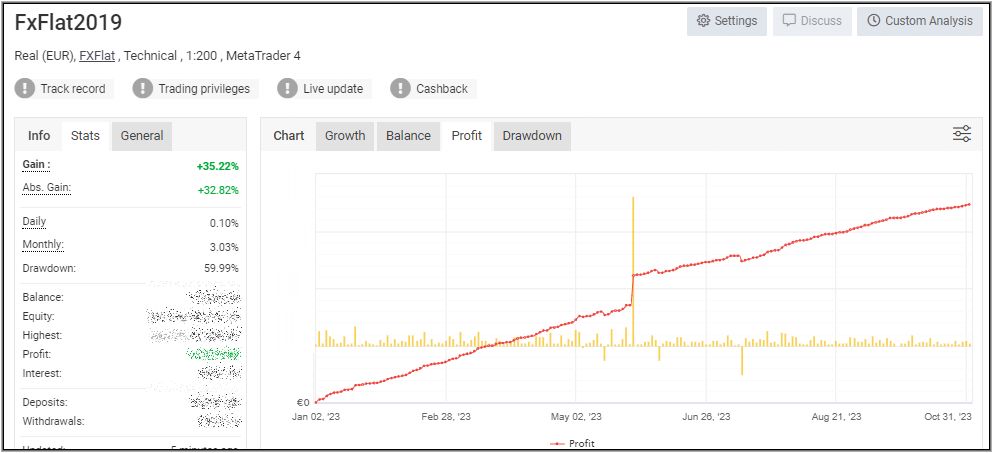This screenshot has width=993, height=453.
Task: Switch to the General tab
Action: coord(142,136)
